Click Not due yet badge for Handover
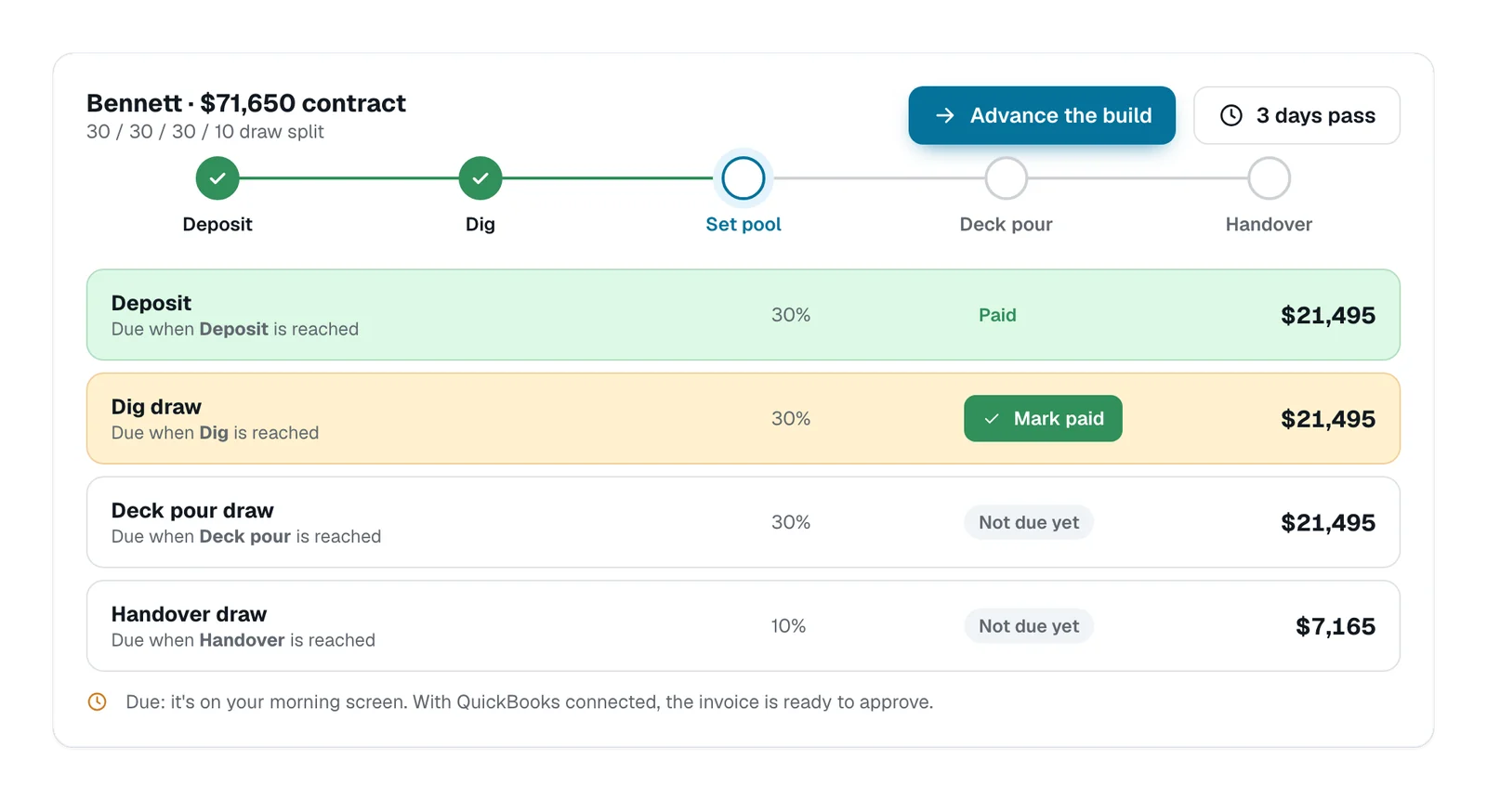 tap(1029, 626)
